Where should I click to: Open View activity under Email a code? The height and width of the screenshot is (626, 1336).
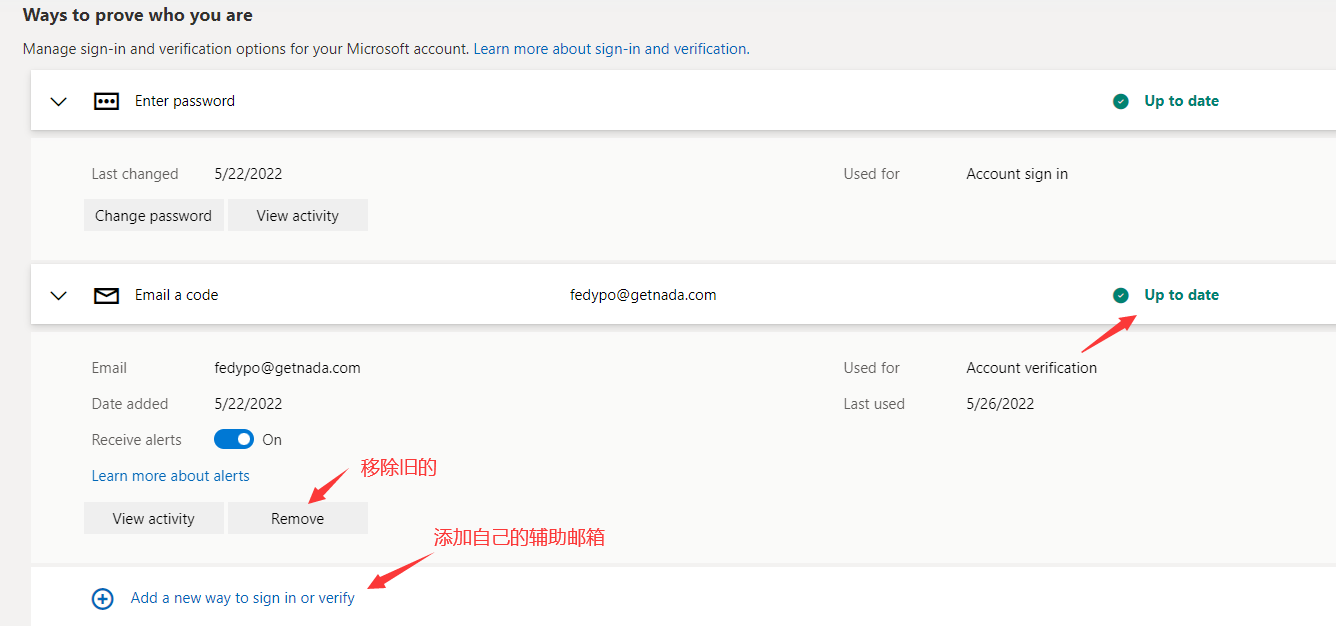[153, 519]
